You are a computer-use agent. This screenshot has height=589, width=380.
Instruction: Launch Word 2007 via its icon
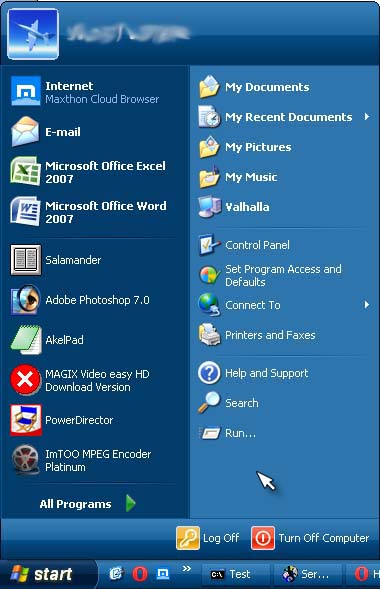pos(25,211)
